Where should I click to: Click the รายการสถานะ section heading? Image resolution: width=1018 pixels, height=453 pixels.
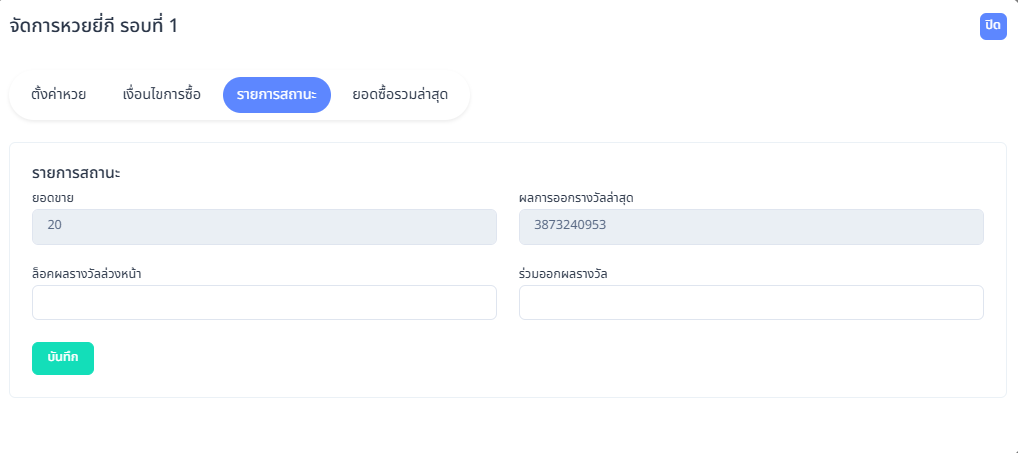[76, 173]
